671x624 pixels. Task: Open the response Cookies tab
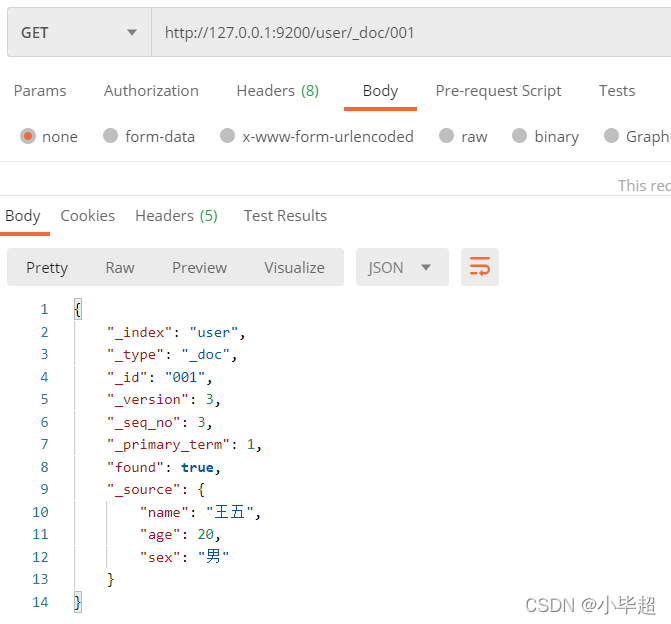[x=88, y=216]
